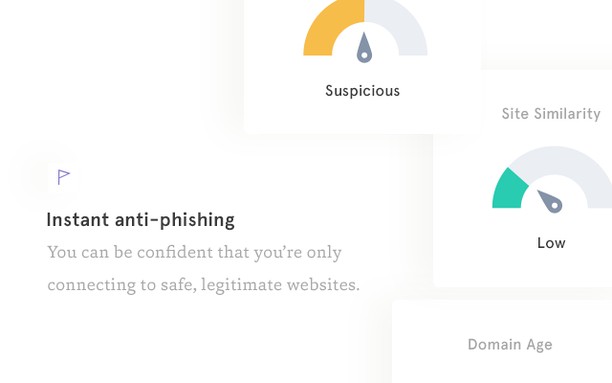This screenshot has width=612, height=383.
Task: Click the Suspicious card's empty area below label
Action: (x=363, y=116)
